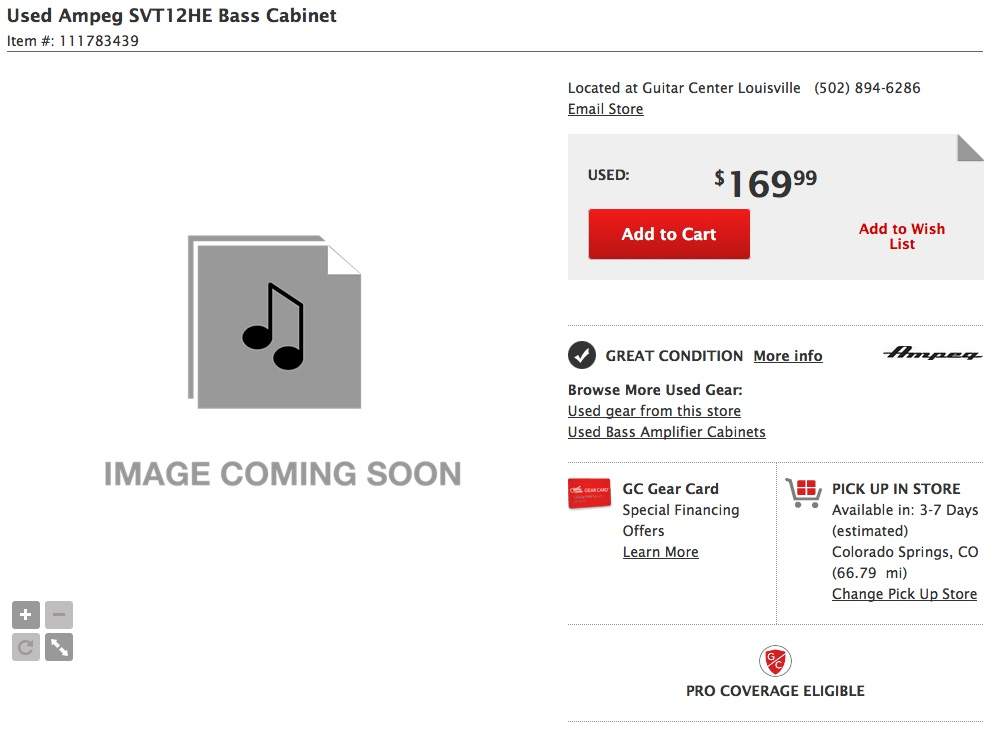The width and height of the screenshot is (993, 730).
Task: Click the GC Gear Card image
Action: tap(589, 493)
